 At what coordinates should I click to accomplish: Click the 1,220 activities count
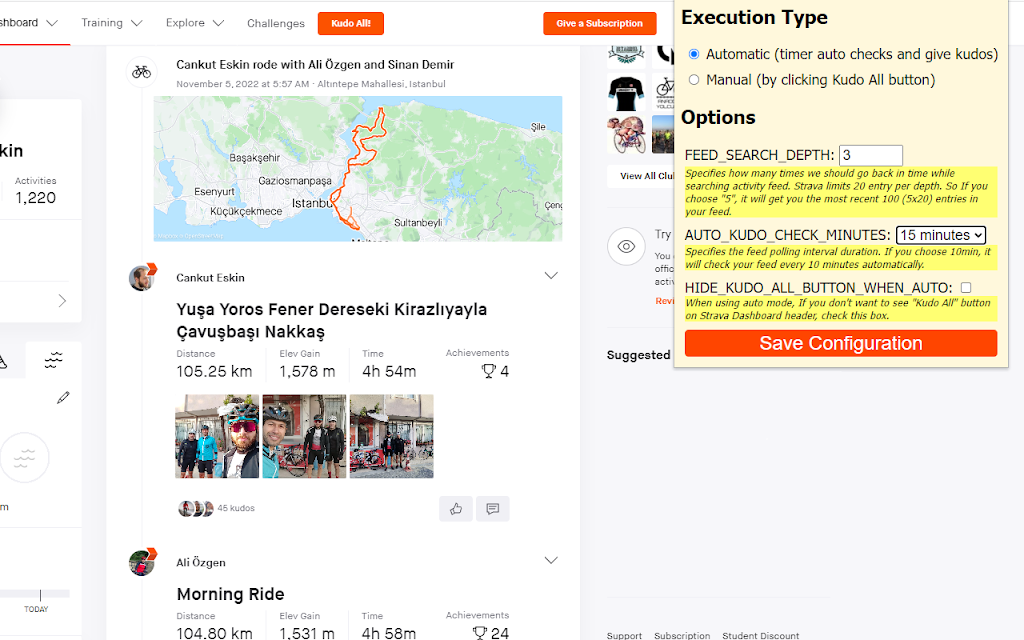point(36,198)
